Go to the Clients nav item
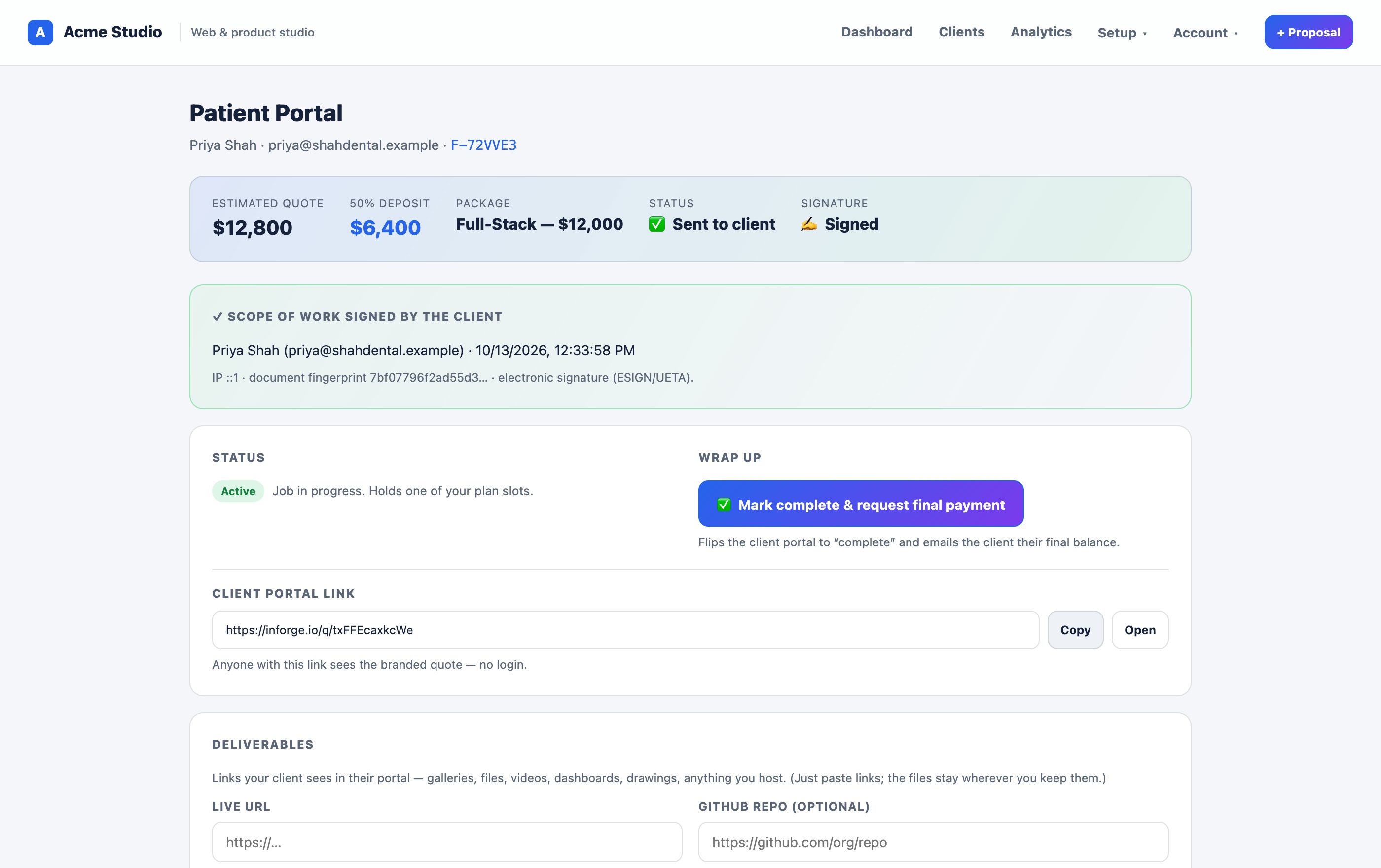 (961, 32)
